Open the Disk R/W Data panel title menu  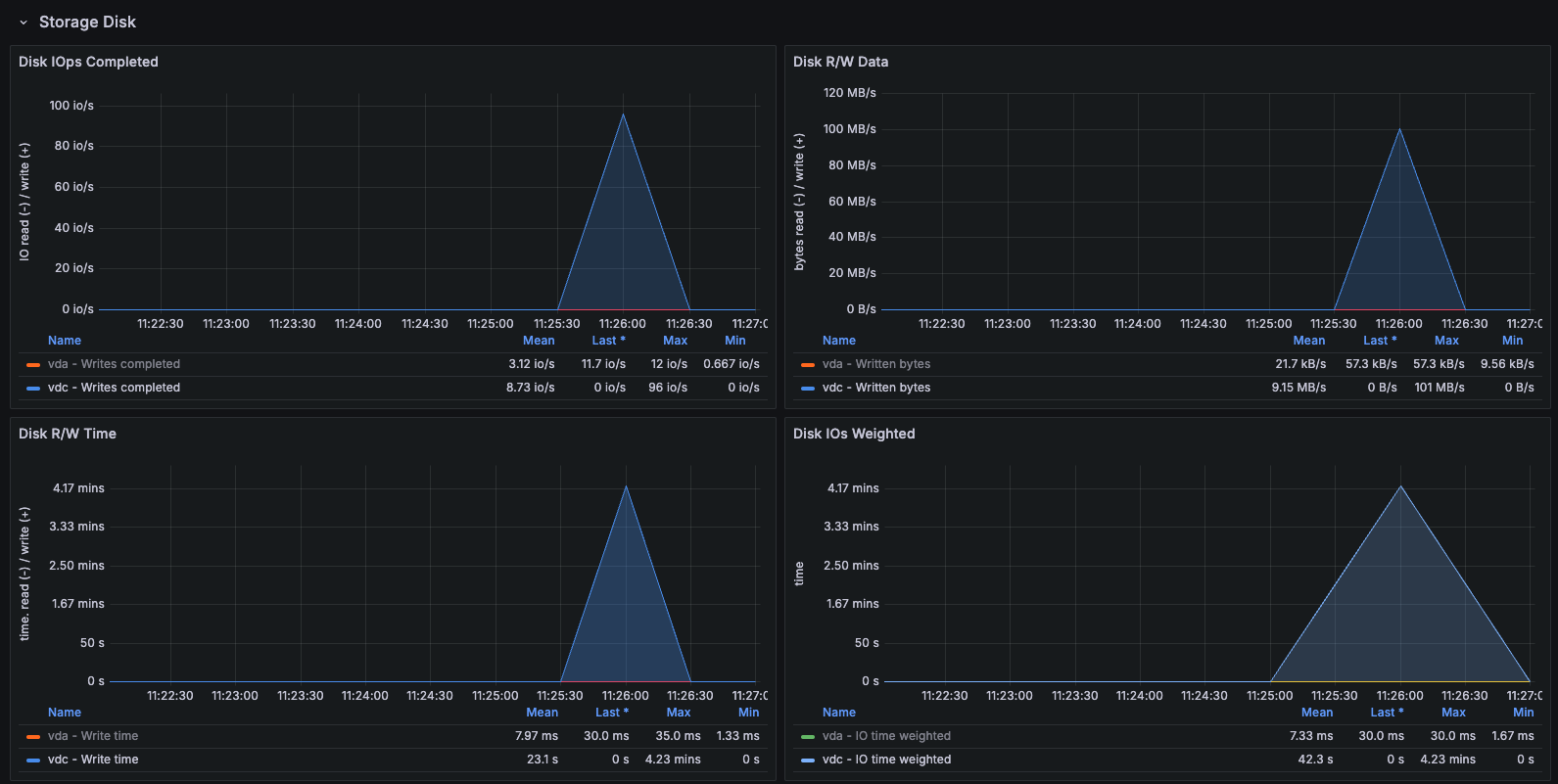click(840, 62)
